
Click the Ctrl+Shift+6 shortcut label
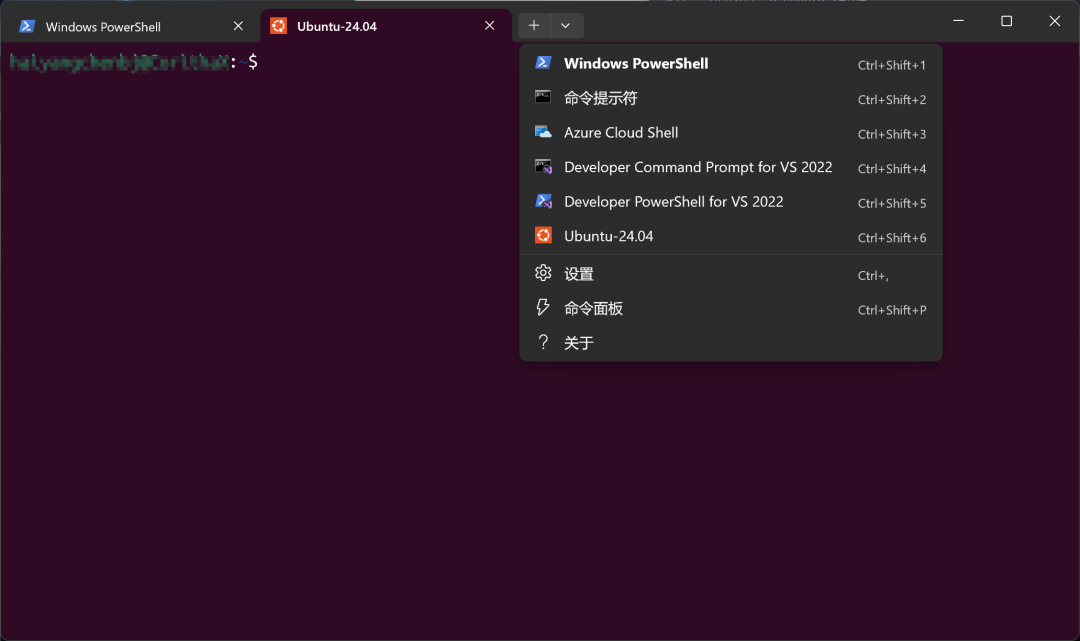[x=892, y=238]
